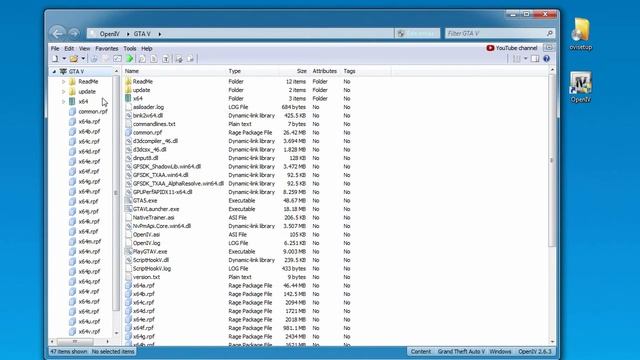This screenshot has height=360, width=640.
Task: Select OpenIV.asi in file list
Action: pyautogui.click(x=147, y=235)
